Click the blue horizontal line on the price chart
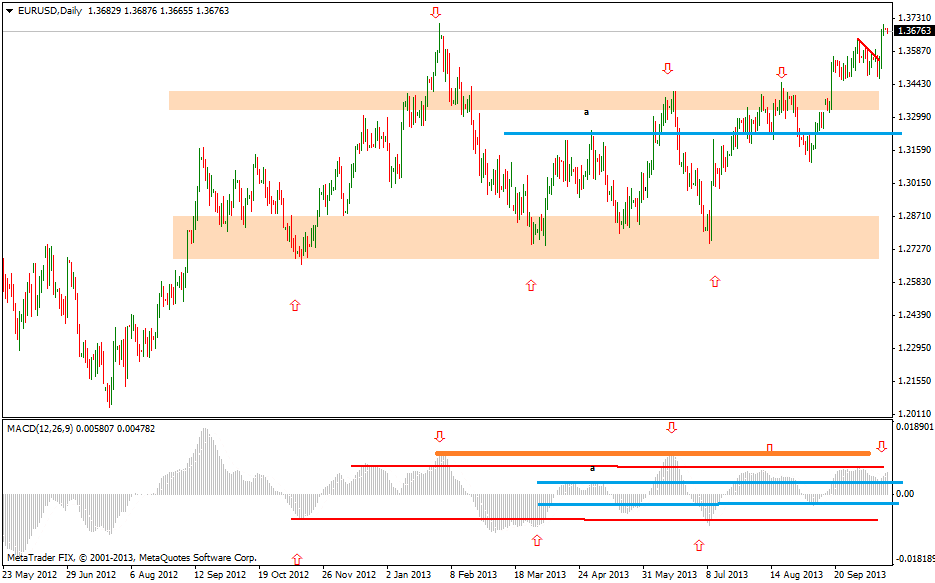 700,133
